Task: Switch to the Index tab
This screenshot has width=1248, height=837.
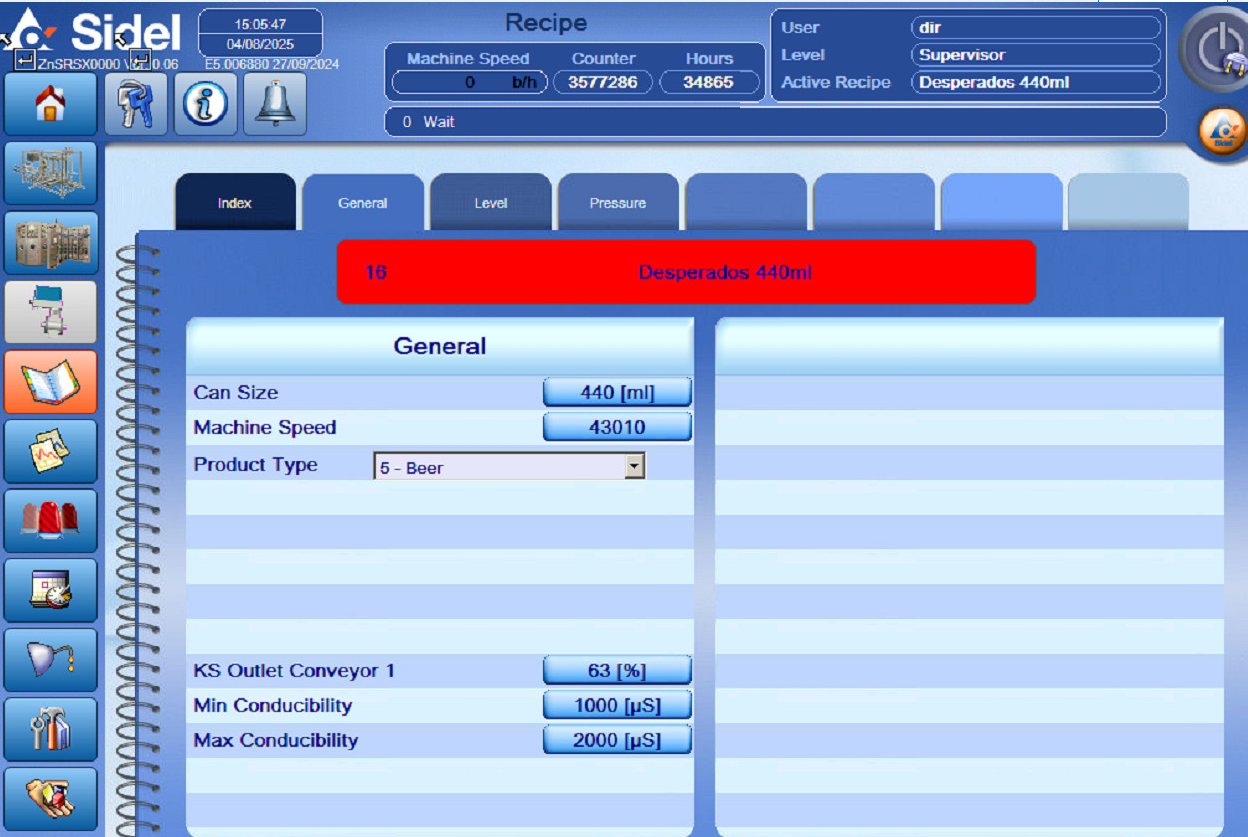Action: click(235, 203)
